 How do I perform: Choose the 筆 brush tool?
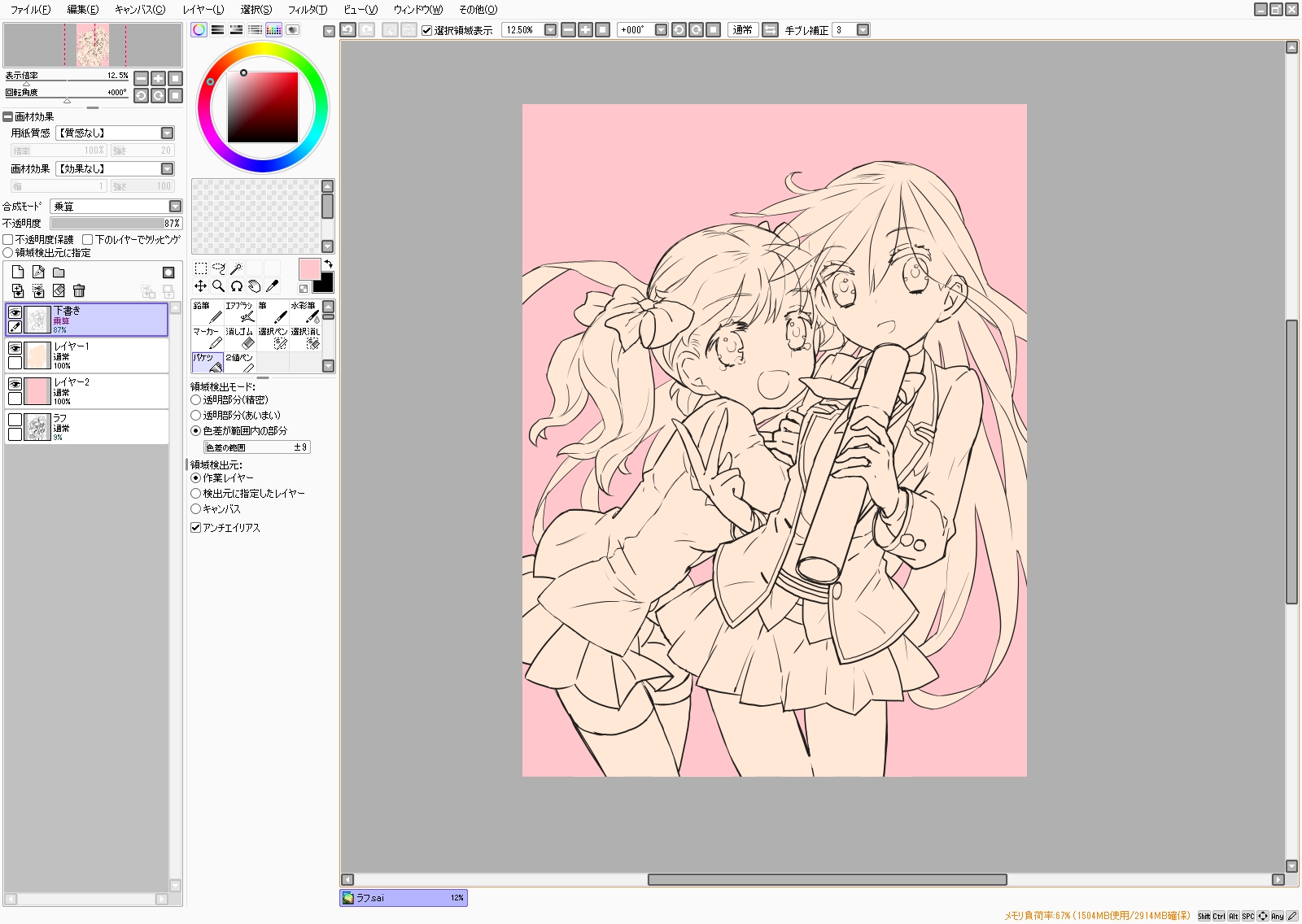273,312
